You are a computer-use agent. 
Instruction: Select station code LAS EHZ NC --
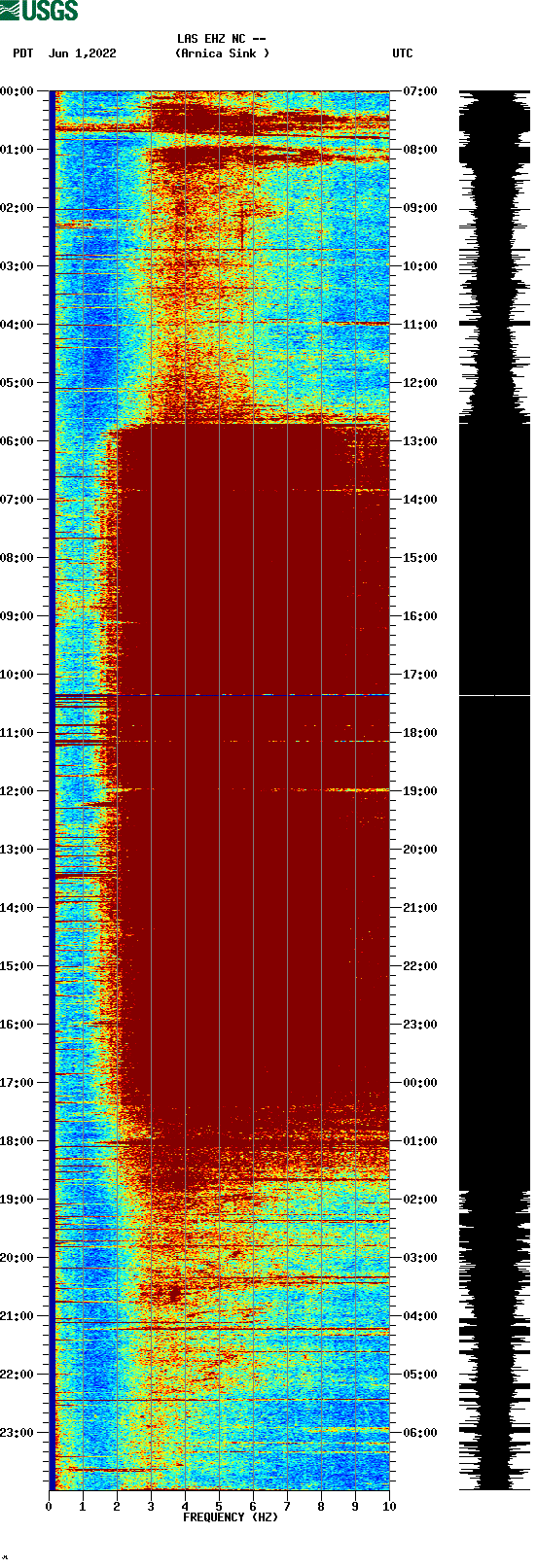(x=222, y=39)
